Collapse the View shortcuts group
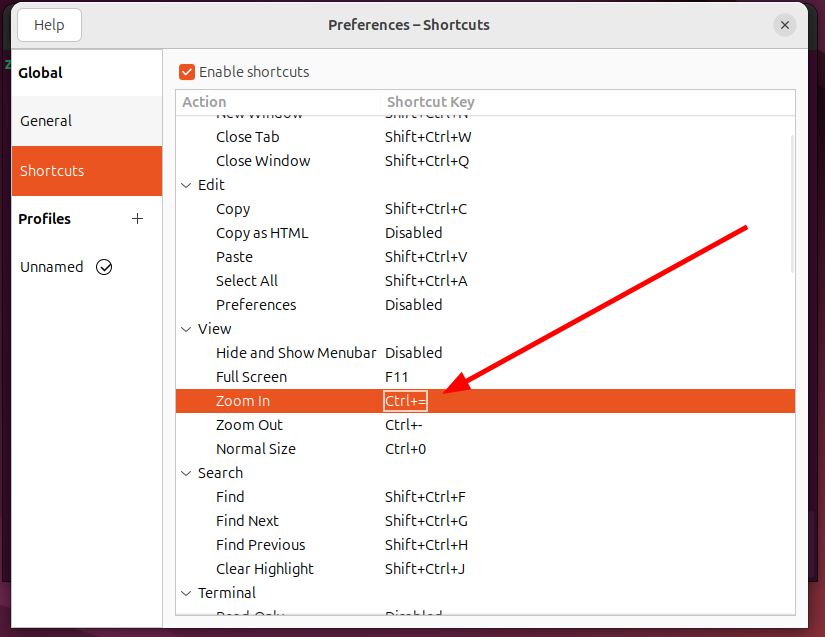Screen dimensions: 825x637 point(186,329)
